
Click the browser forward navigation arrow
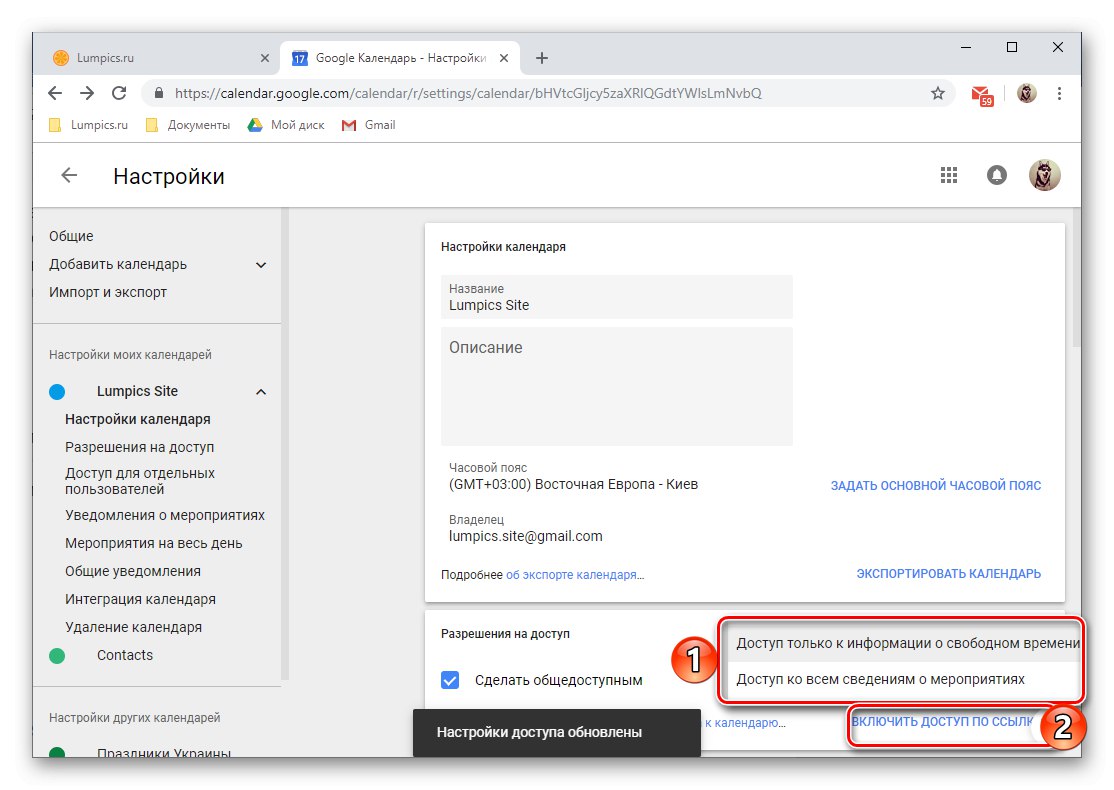(x=87, y=92)
